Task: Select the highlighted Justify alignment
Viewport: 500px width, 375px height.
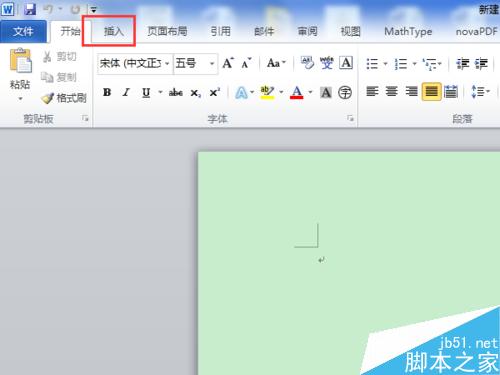Action: [431, 91]
